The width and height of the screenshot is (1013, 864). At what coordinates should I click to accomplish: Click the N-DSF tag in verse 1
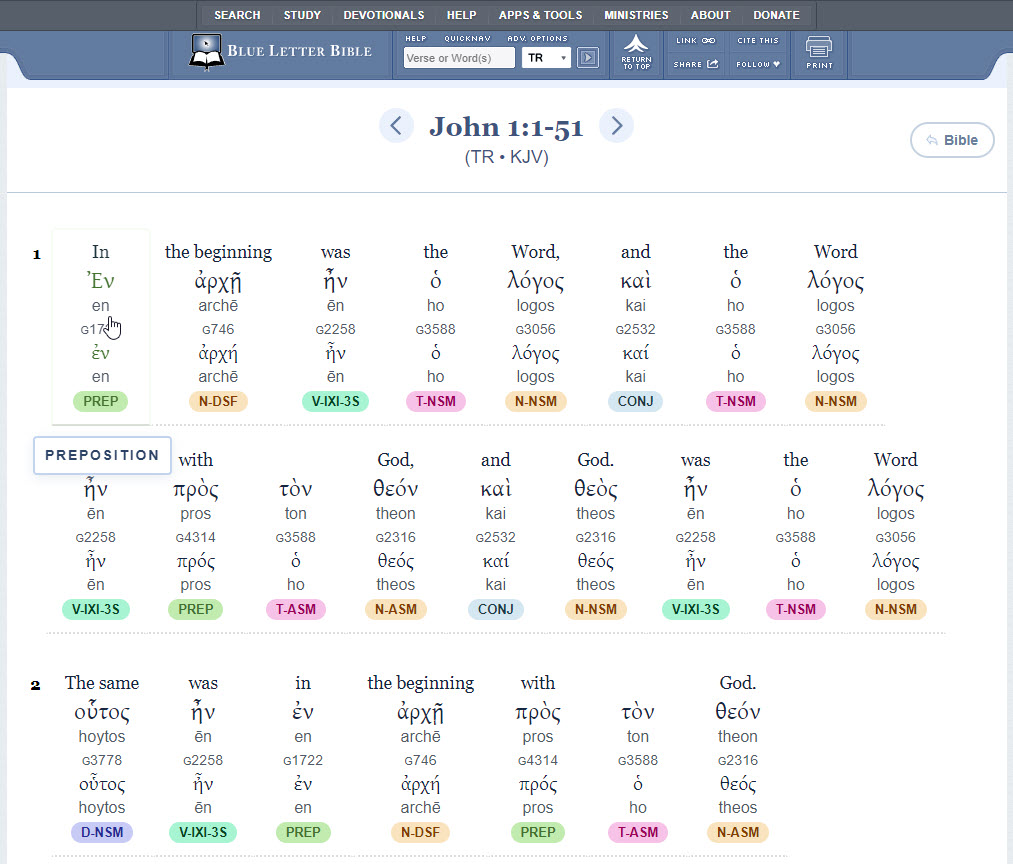click(218, 402)
